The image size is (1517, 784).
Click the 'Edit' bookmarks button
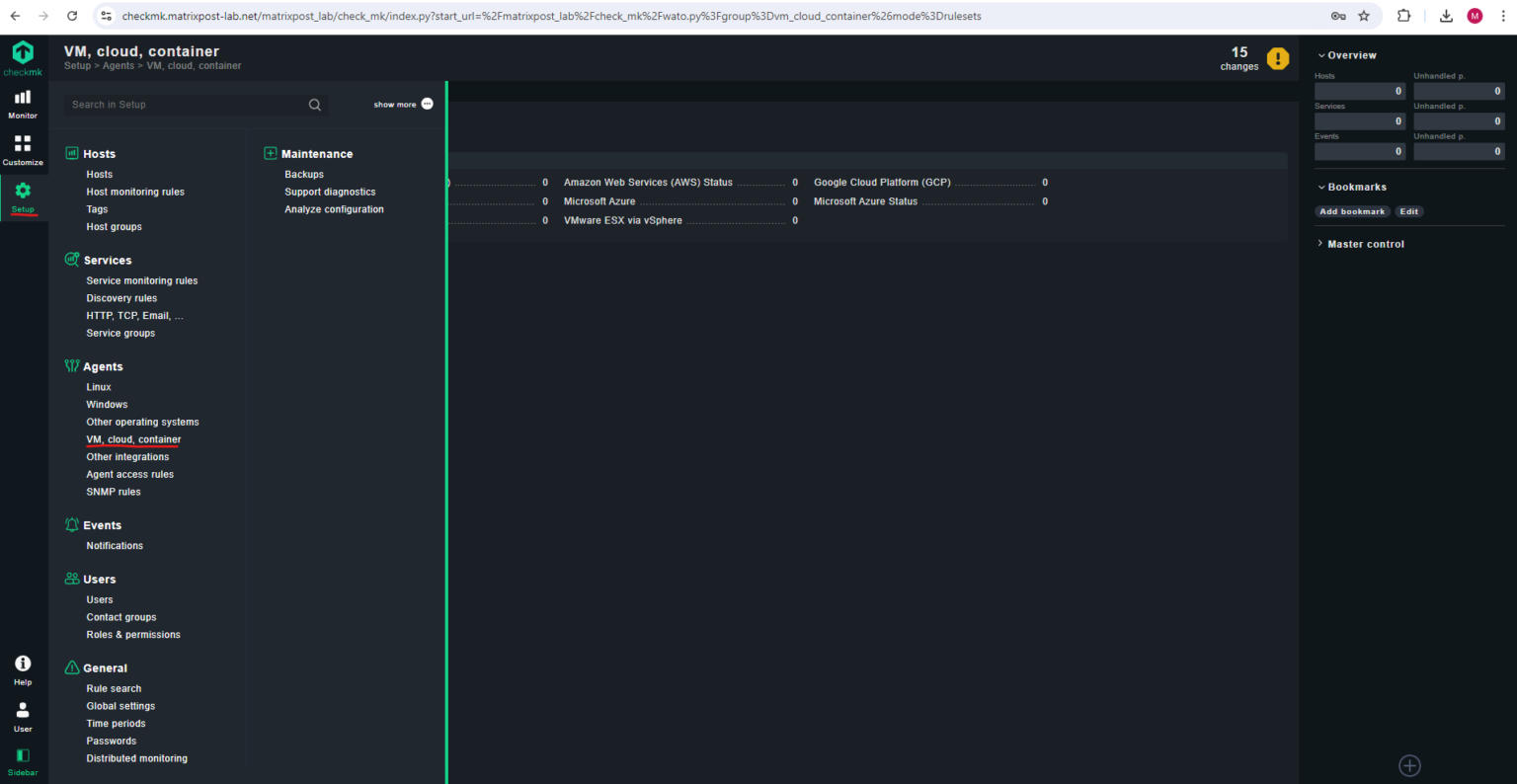click(x=1408, y=210)
